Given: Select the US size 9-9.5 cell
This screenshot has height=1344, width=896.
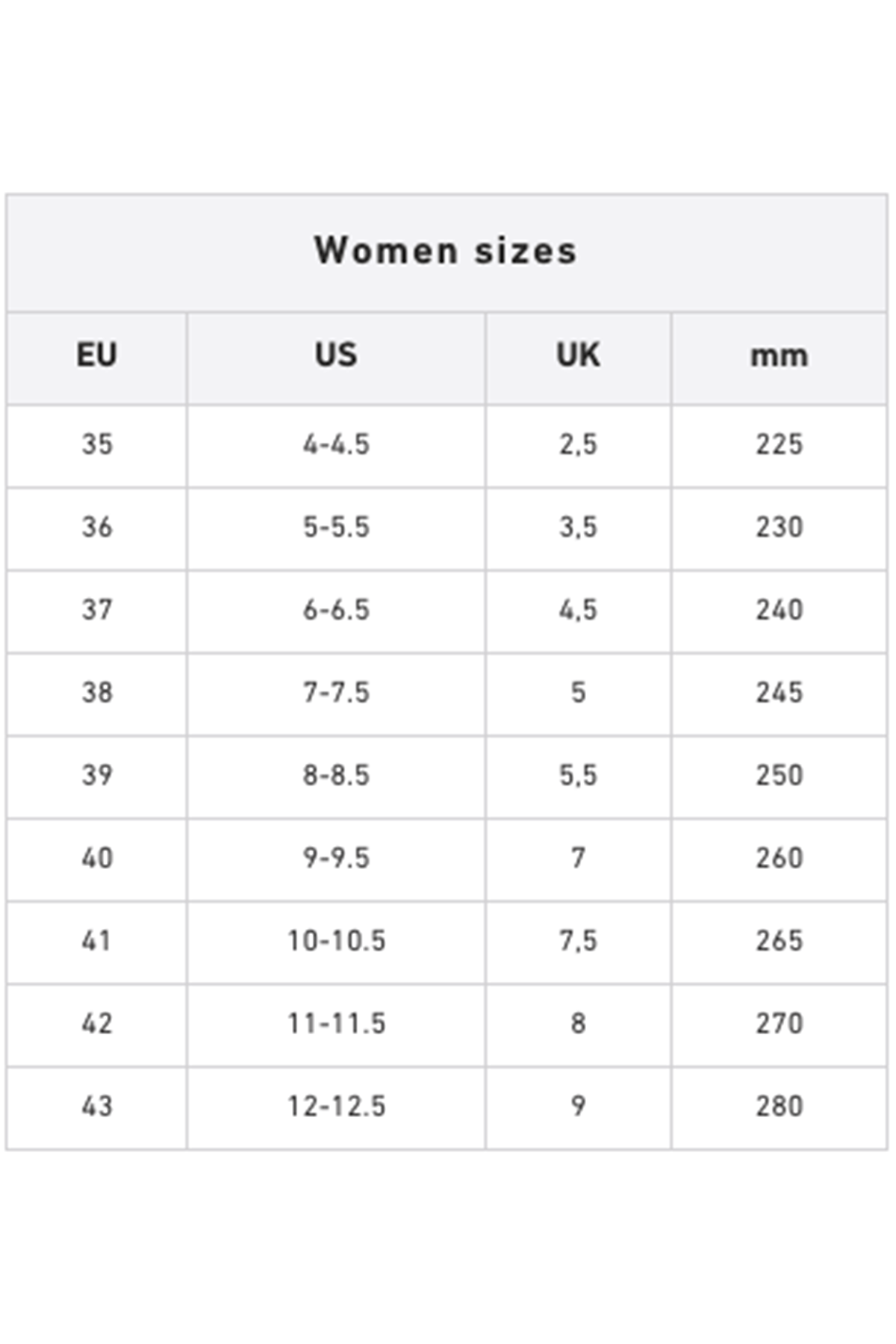Looking at the screenshot, I should coord(336,859).
